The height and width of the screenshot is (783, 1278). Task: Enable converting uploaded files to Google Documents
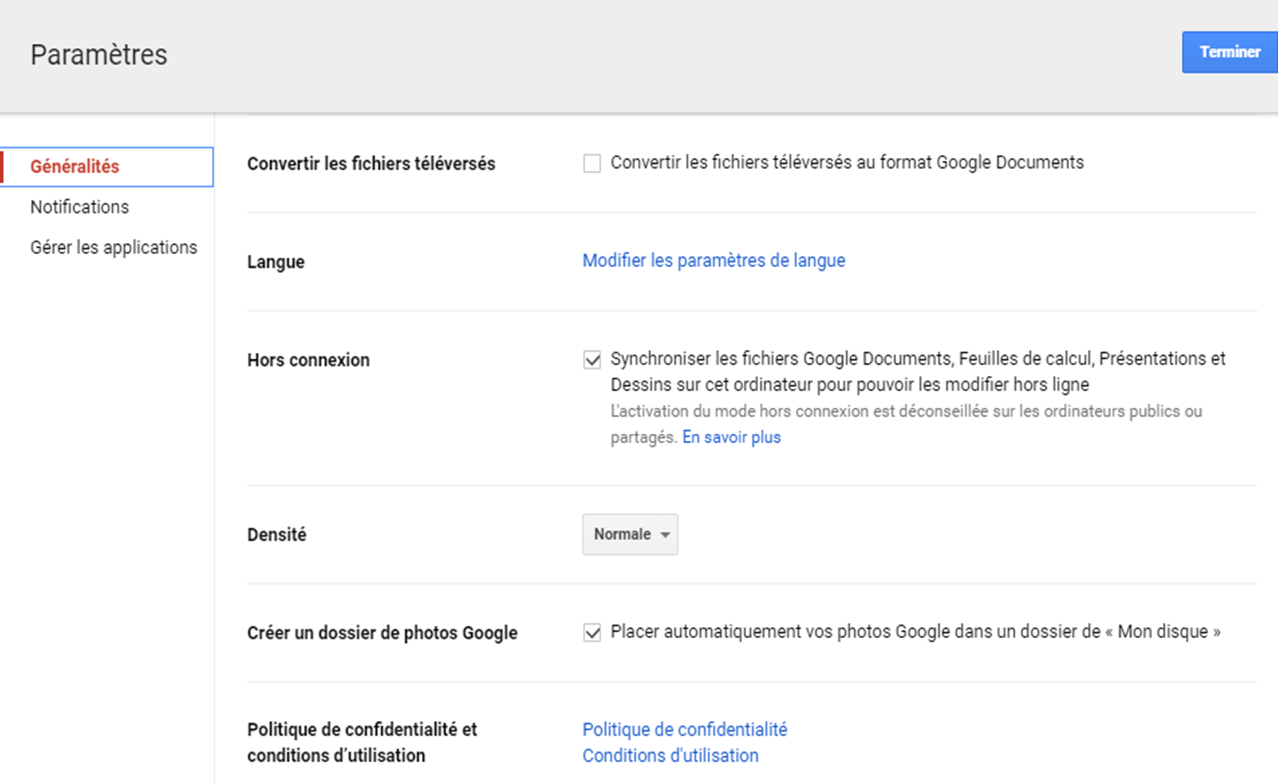[592, 163]
